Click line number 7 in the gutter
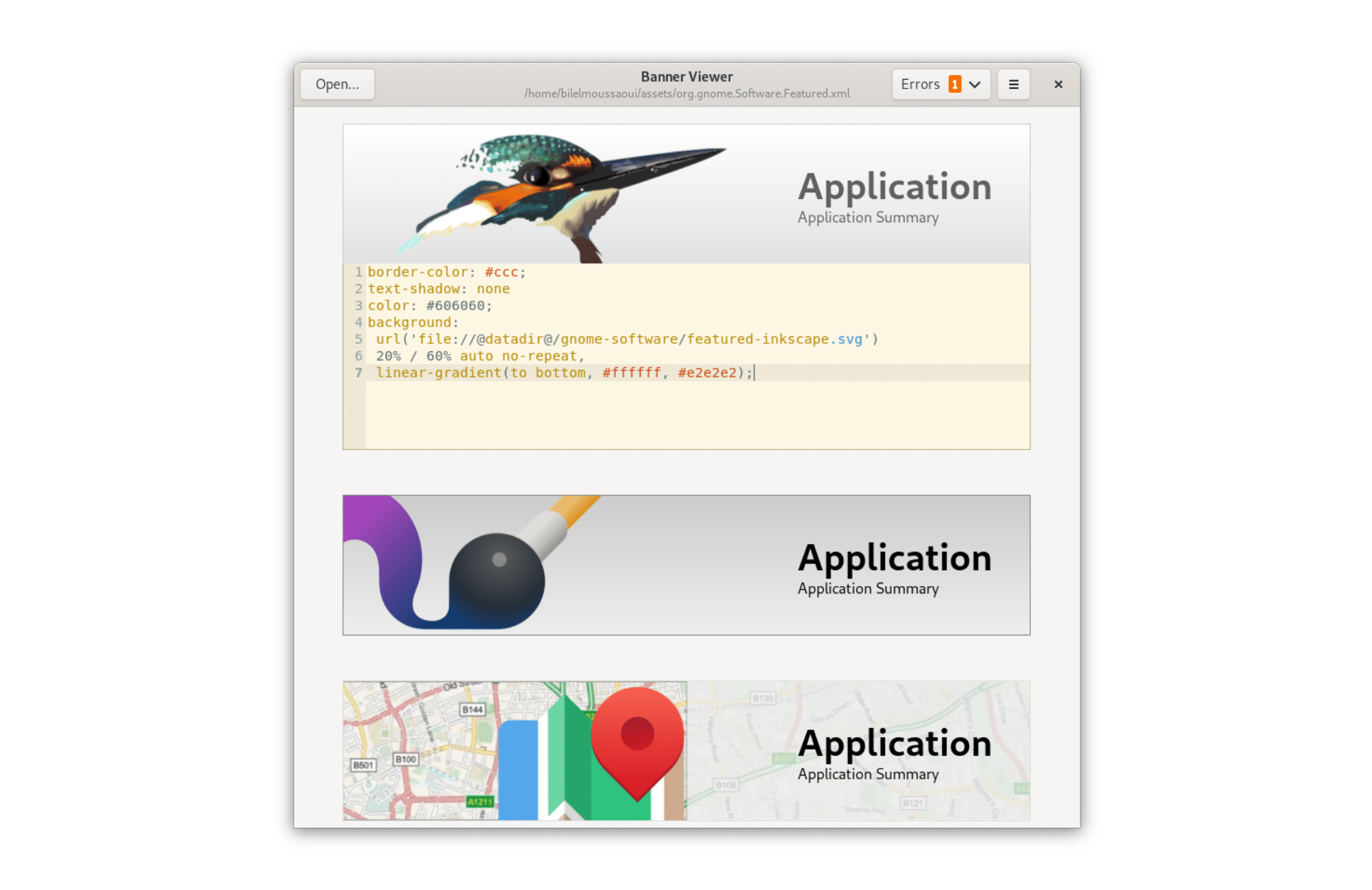The image size is (1372, 890). 358,373
